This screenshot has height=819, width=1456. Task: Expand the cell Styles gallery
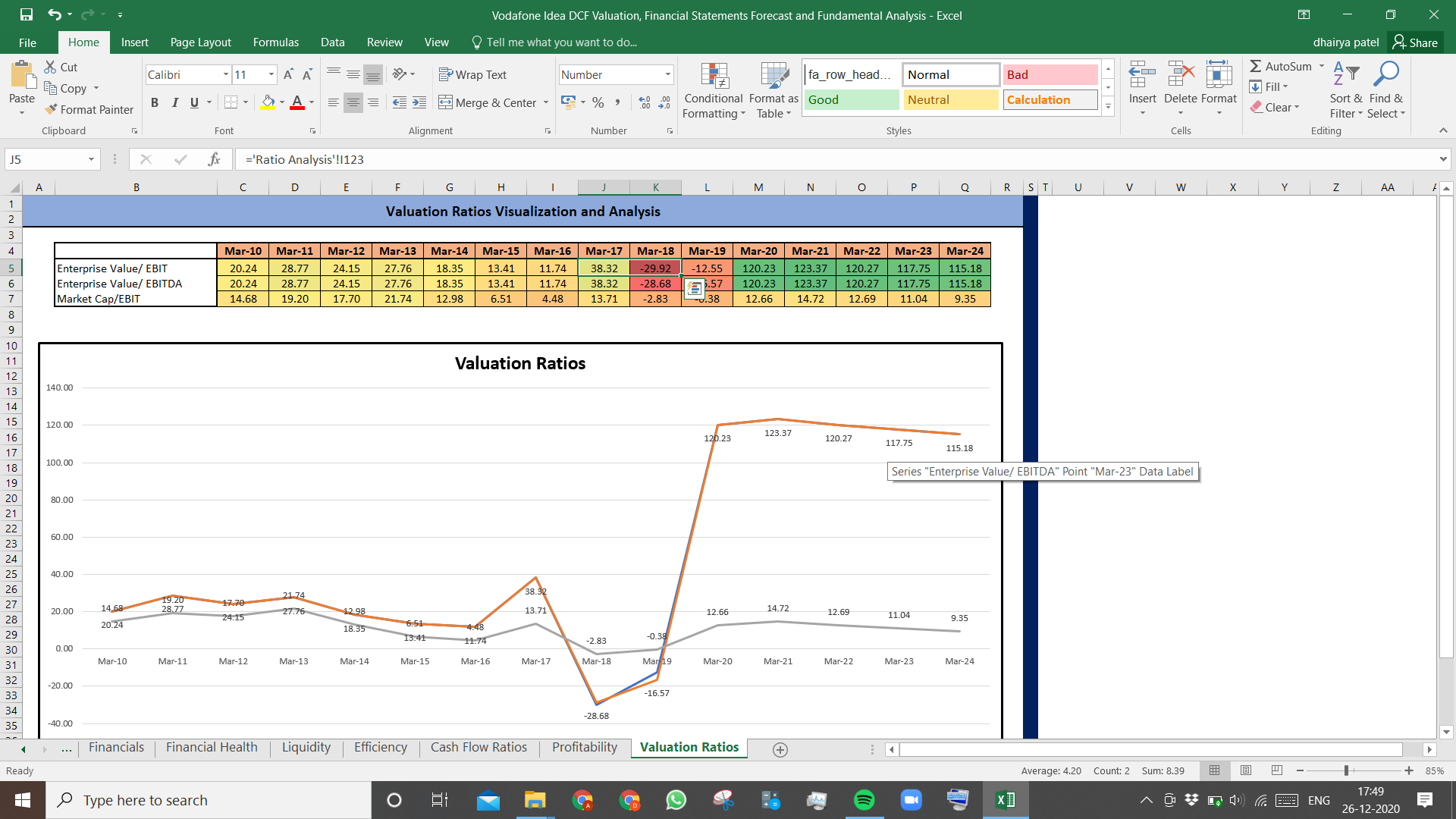coord(1108,107)
